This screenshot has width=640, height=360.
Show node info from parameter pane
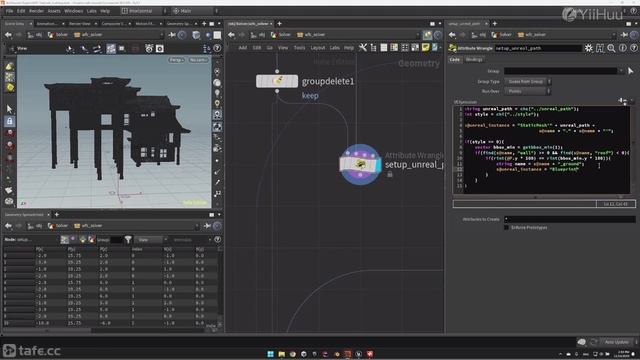point(622,48)
